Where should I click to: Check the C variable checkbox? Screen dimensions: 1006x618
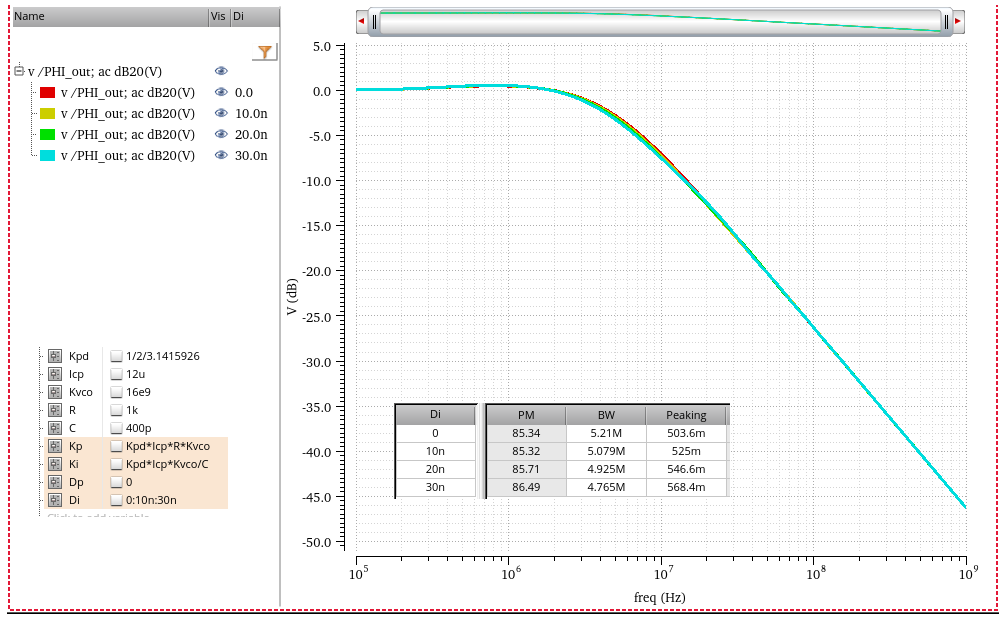[116, 428]
